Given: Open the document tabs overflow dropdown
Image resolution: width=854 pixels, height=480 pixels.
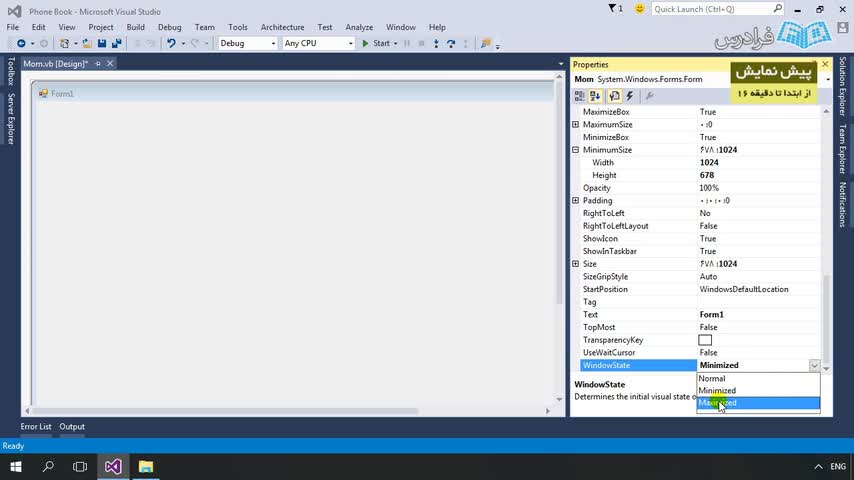Looking at the screenshot, I should [x=561, y=64].
